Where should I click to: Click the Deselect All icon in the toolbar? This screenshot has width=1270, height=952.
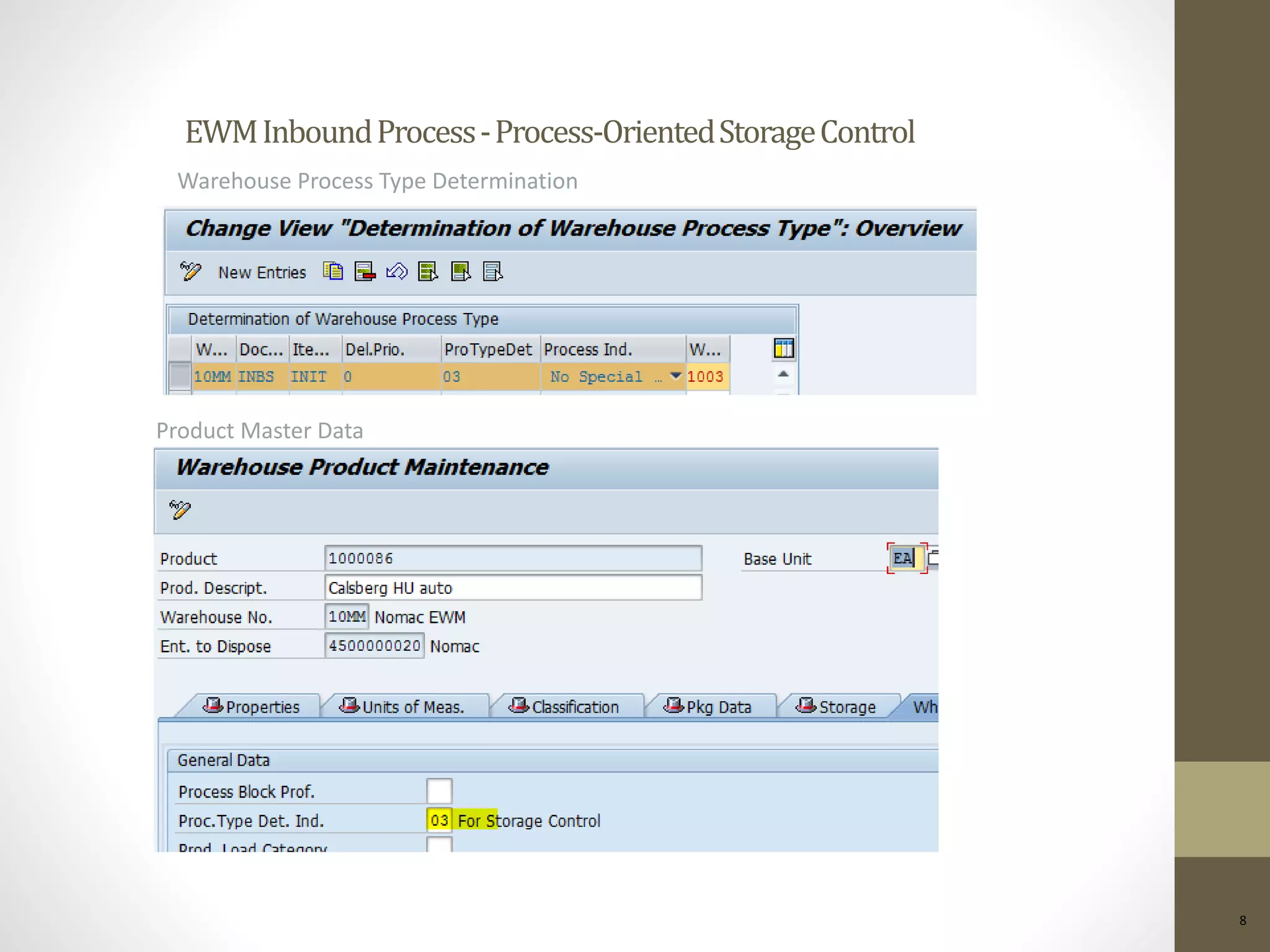pos(493,271)
